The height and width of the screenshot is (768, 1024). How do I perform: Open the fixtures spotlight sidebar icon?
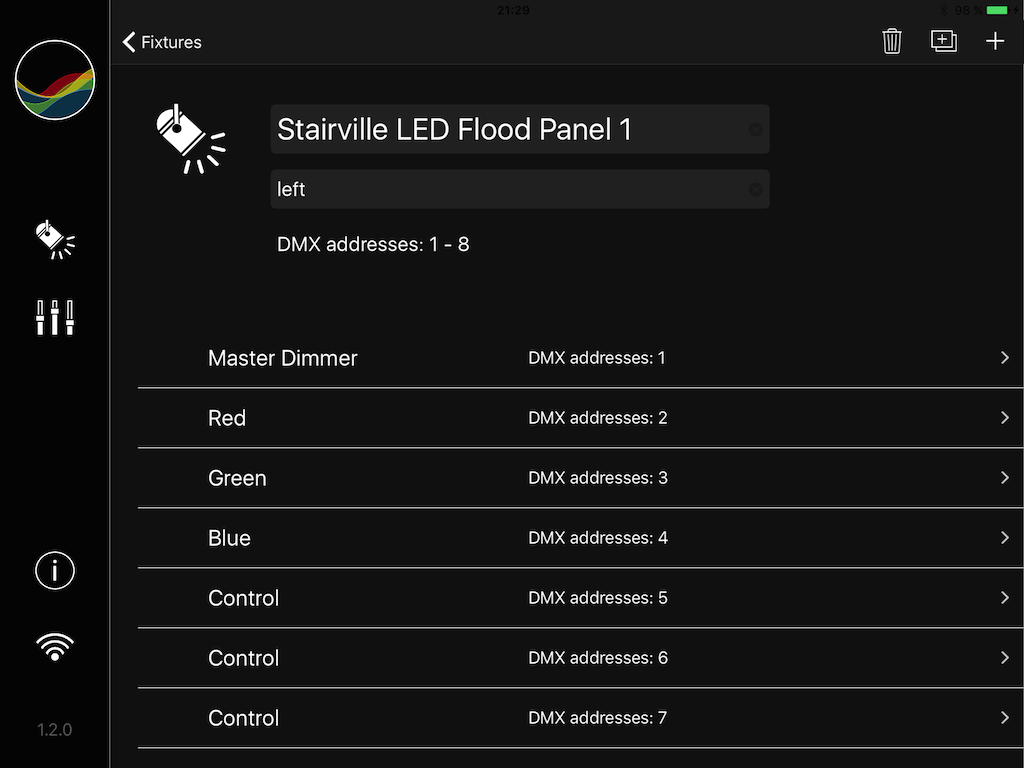click(x=55, y=240)
